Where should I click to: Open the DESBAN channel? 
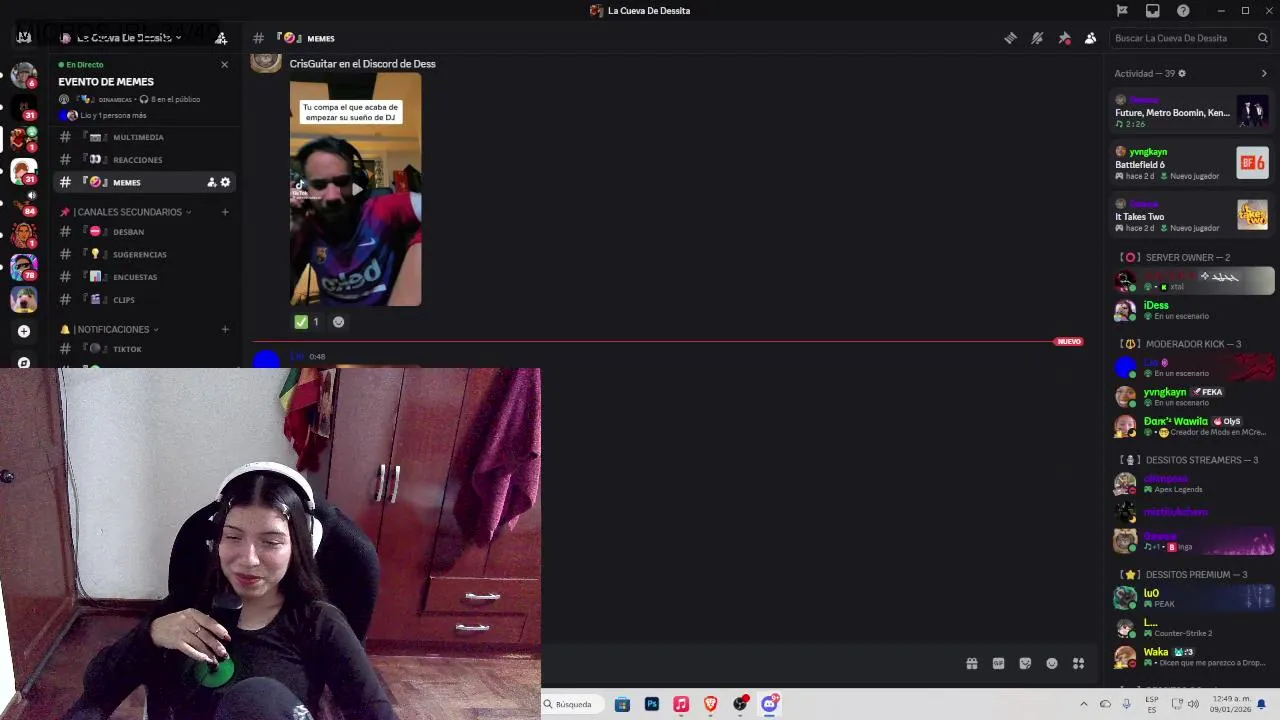coord(146,232)
